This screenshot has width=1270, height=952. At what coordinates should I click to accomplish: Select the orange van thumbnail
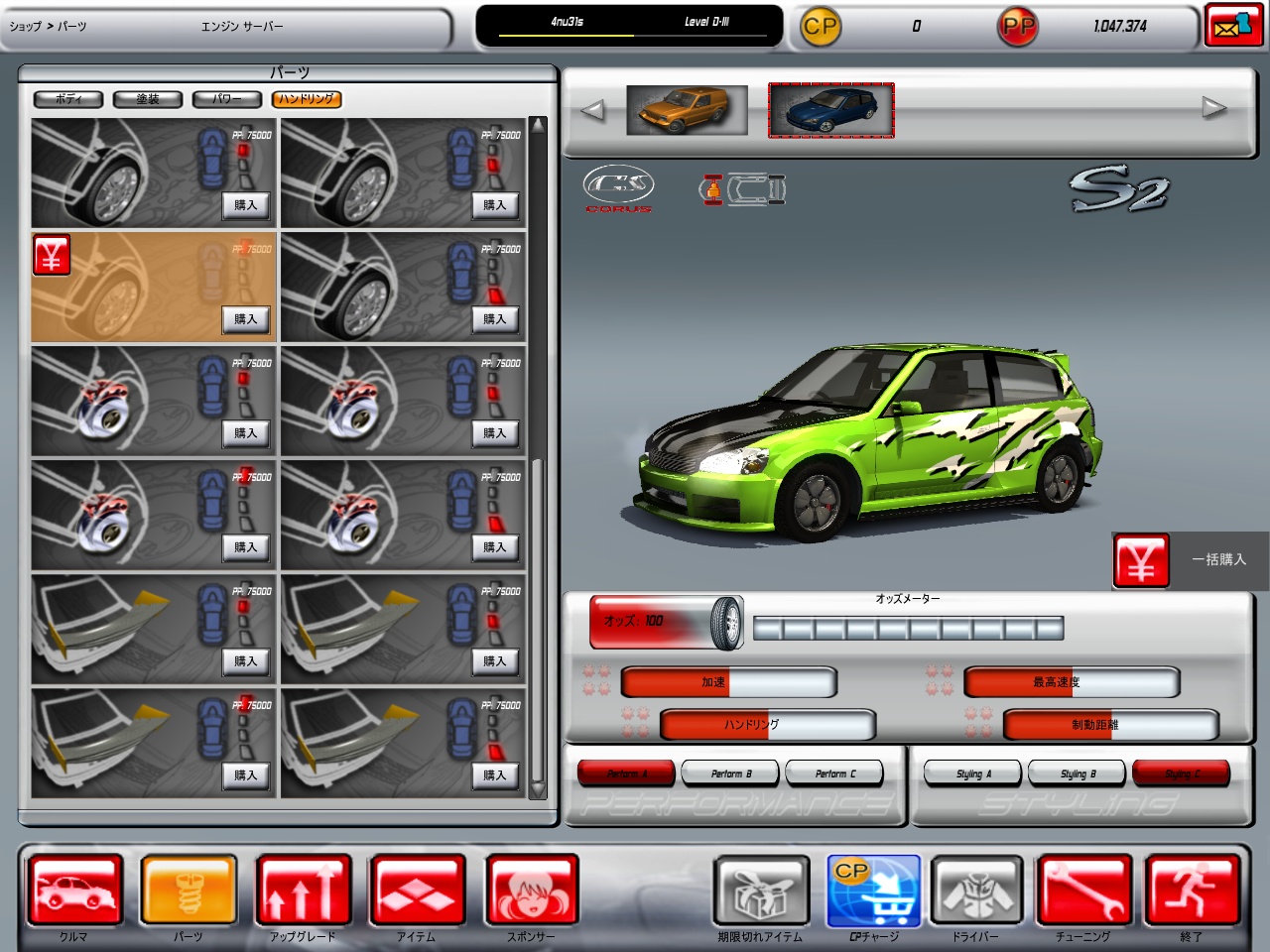[x=687, y=110]
